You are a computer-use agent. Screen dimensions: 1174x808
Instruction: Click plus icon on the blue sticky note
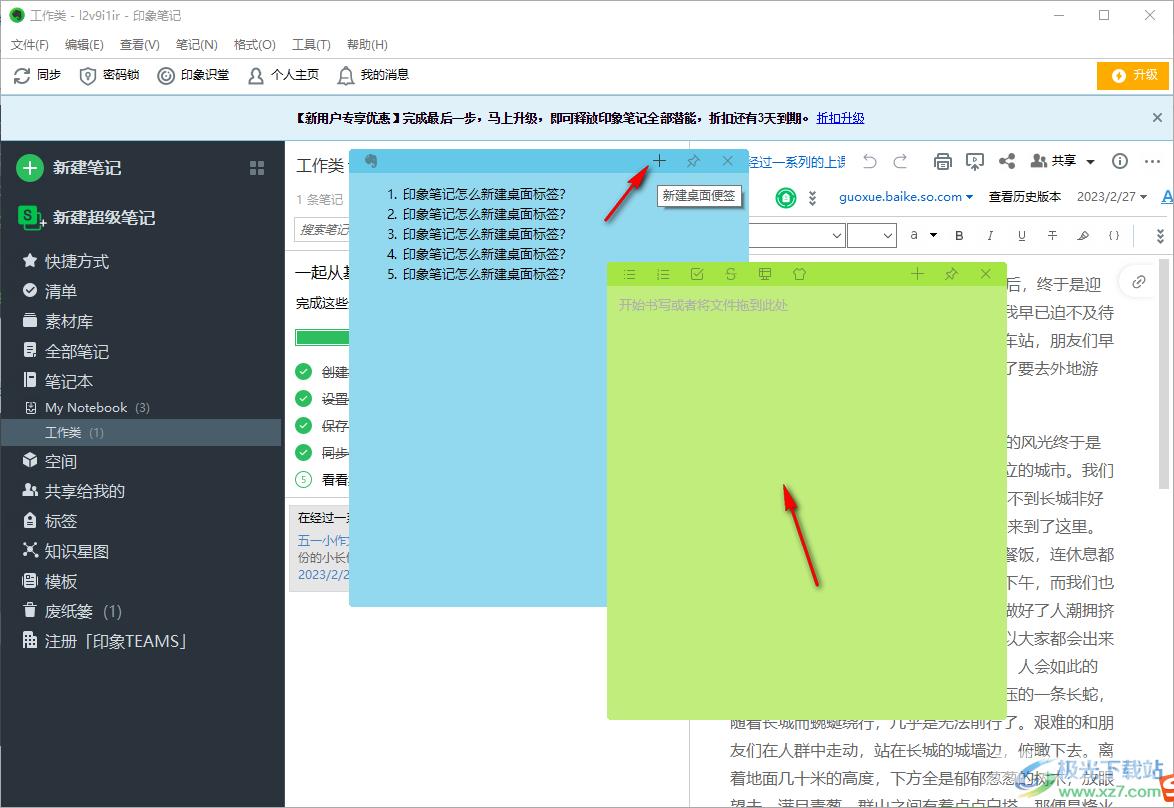pyautogui.click(x=659, y=161)
